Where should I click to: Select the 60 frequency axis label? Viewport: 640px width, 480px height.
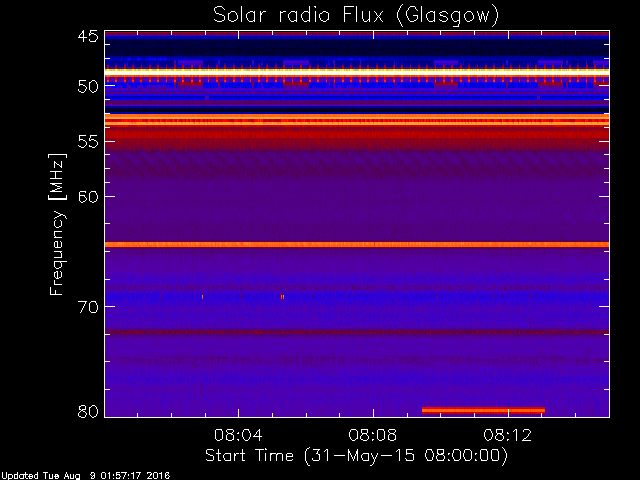88,197
